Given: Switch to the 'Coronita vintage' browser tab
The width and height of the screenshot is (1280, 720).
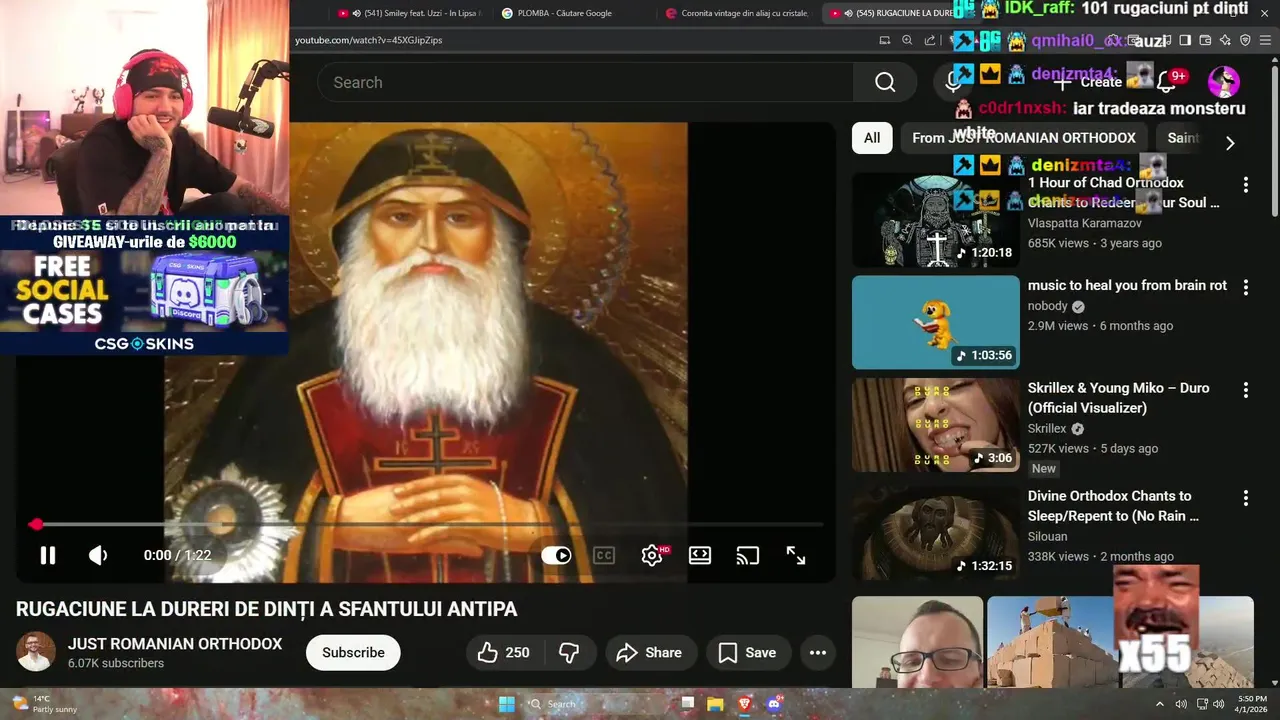Looking at the screenshot, I should 738,13.
